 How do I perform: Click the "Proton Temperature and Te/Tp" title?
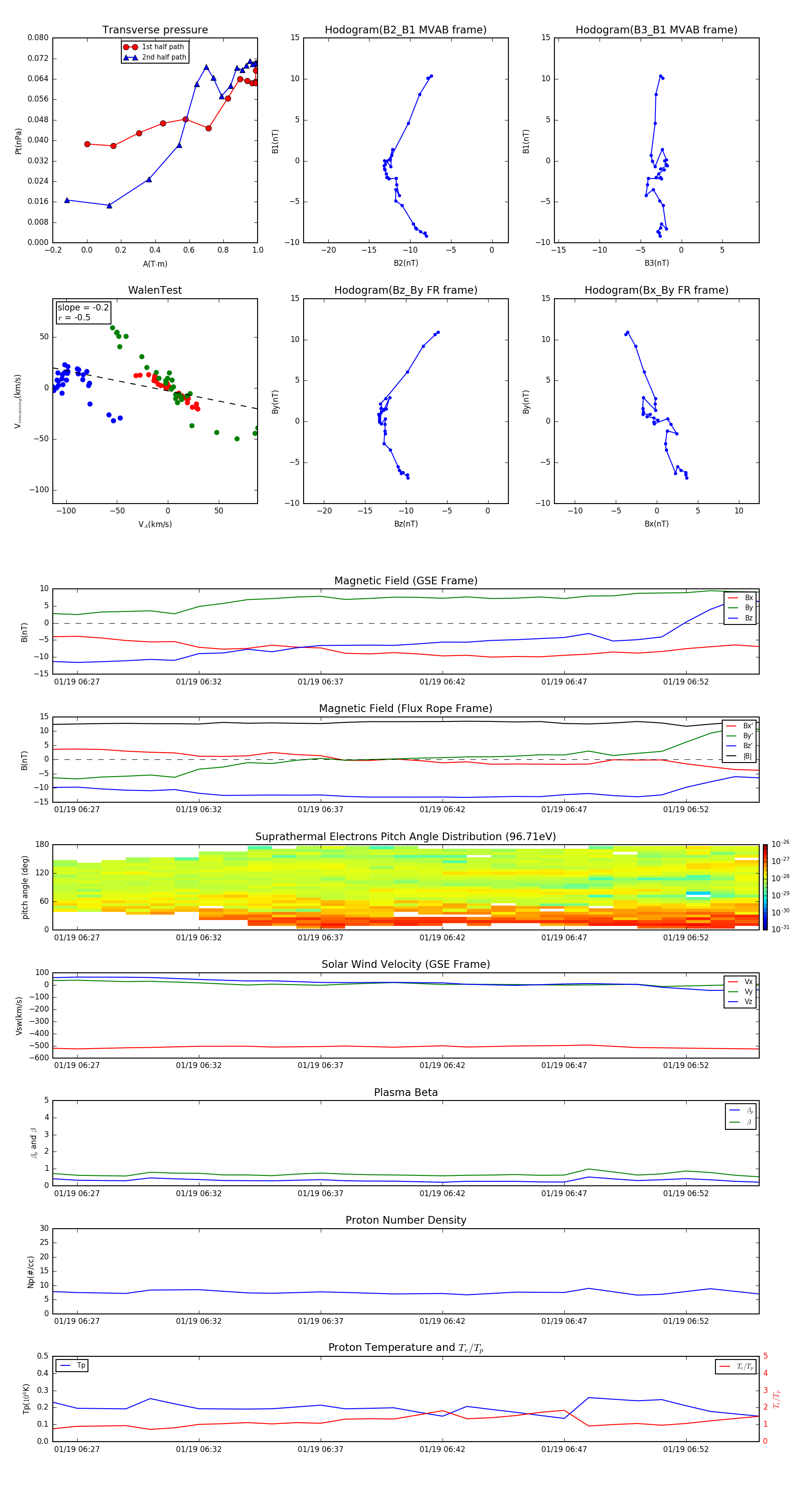pos(406,1349)
